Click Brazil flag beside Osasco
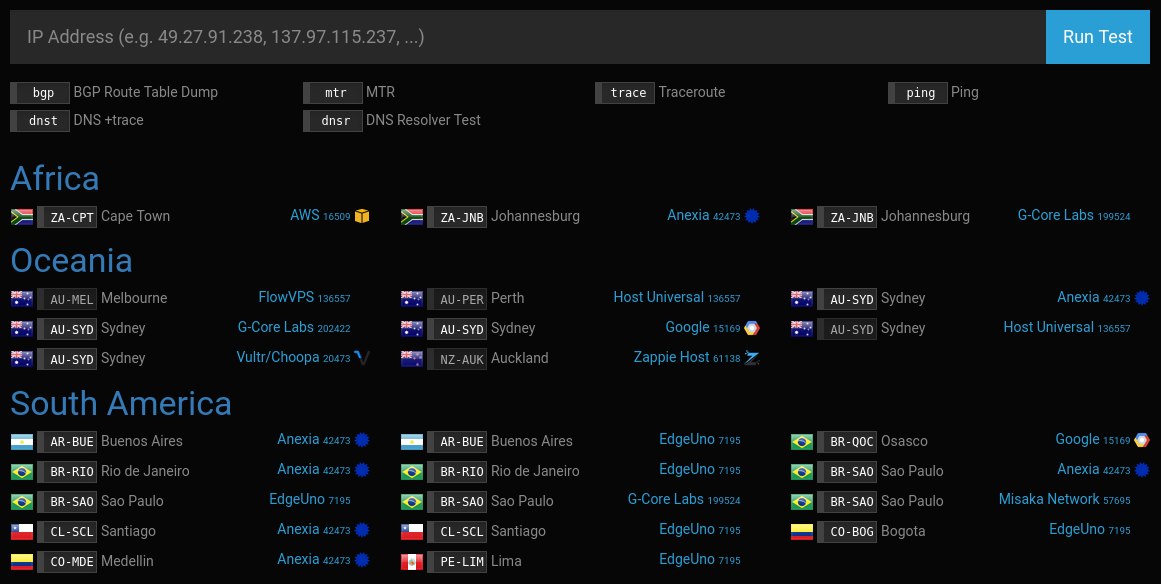This screenshot has height=584, width=1161. (x=802, y=442)
